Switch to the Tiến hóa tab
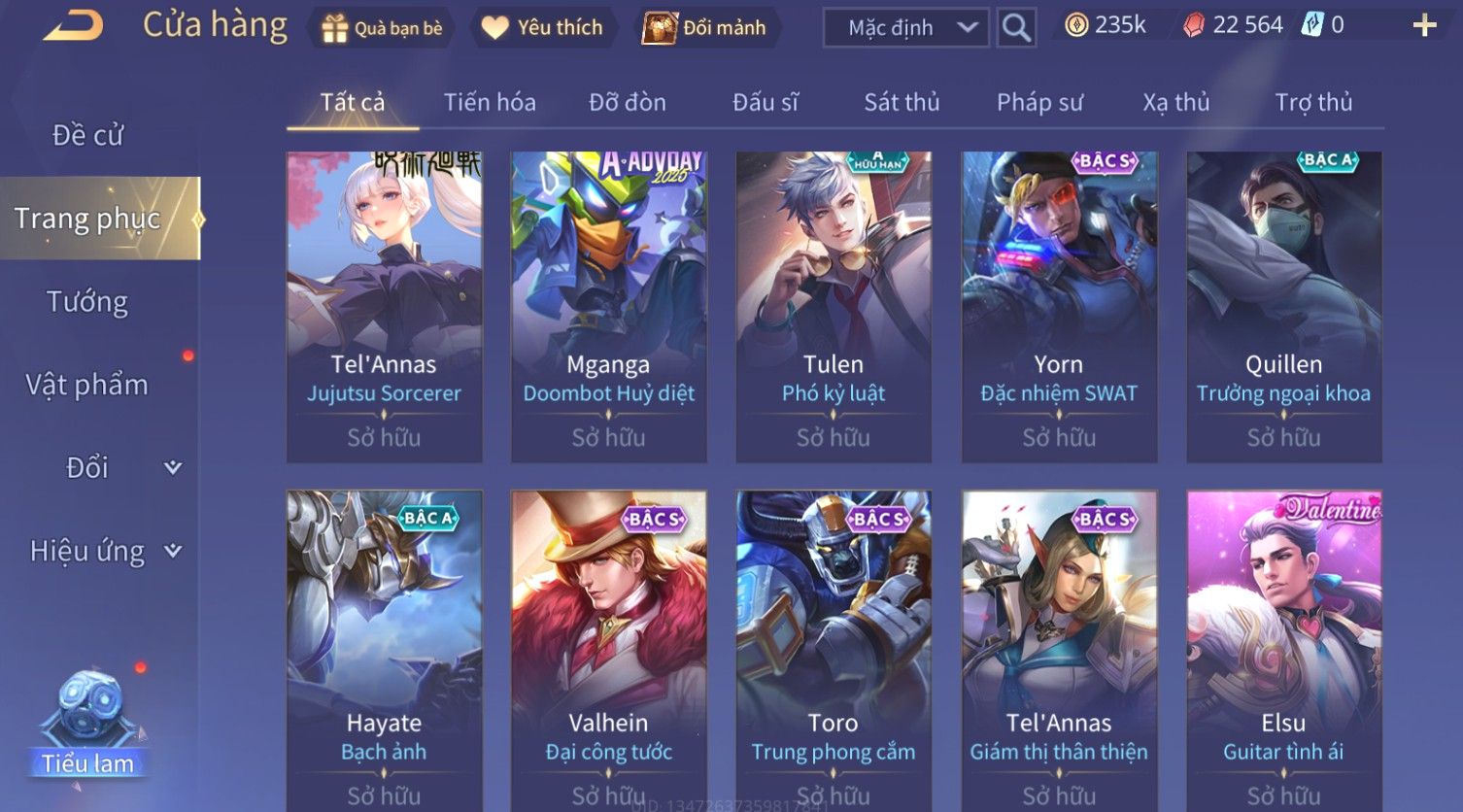Screen dimensions: 1463x812 [490, 102]
